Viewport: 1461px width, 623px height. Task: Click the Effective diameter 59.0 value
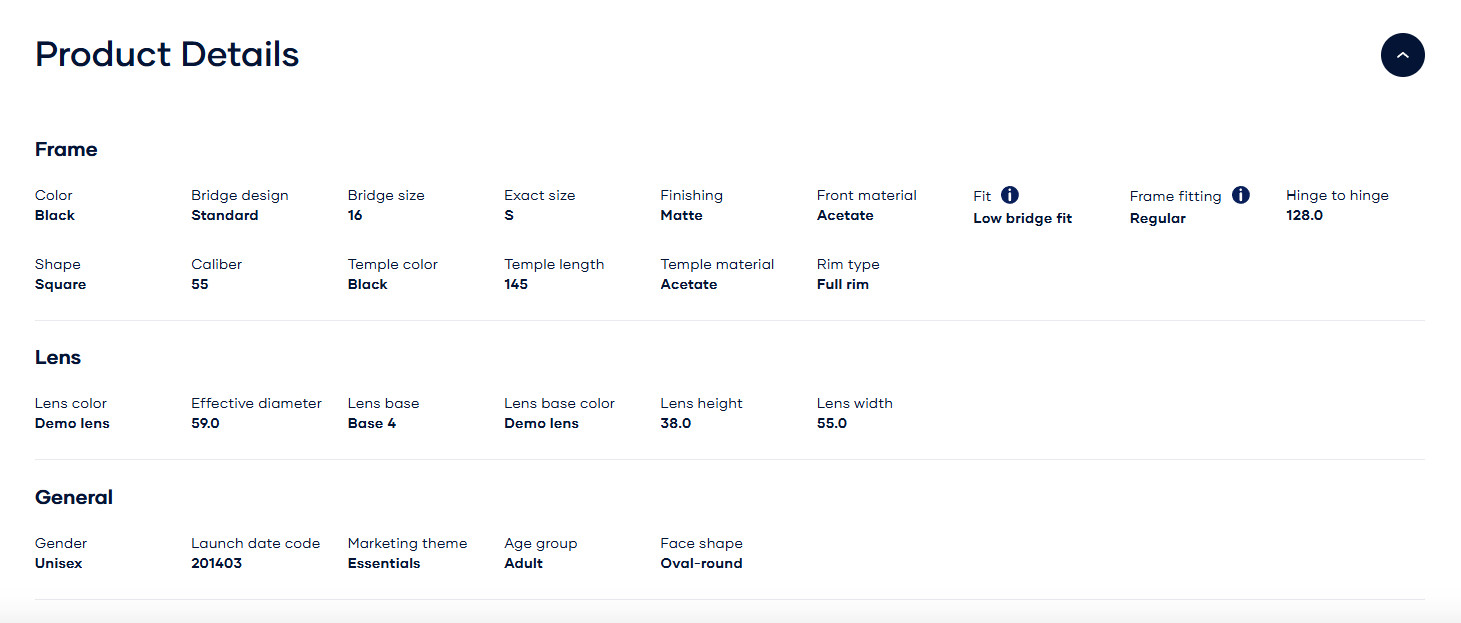205,423
